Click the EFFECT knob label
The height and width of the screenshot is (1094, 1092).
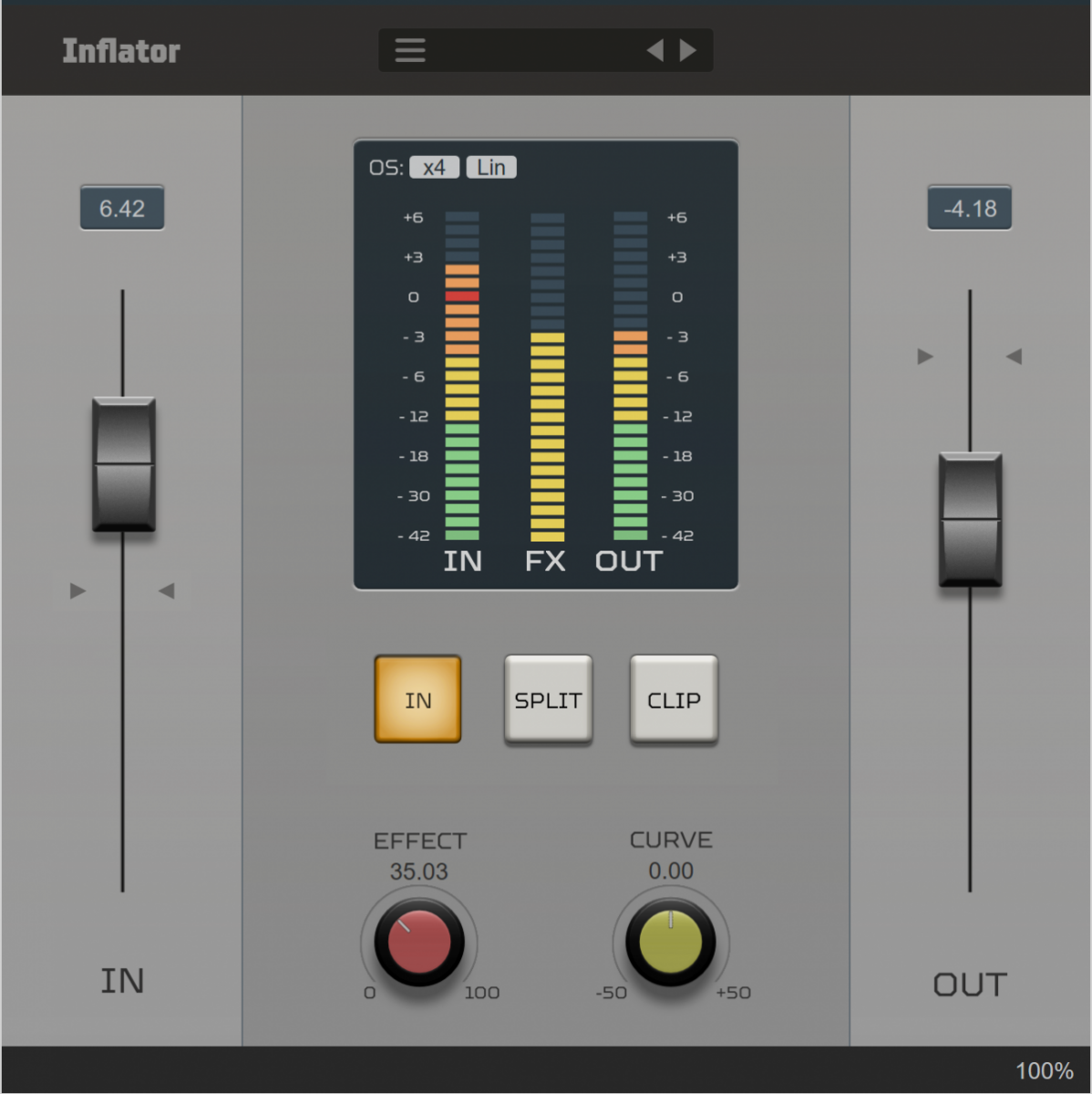(x=420, y=841)
